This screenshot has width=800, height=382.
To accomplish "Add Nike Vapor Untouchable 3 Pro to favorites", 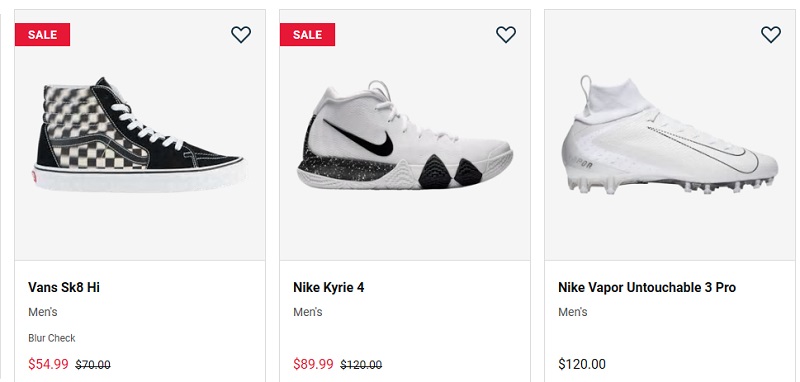I will click(x=770, y=35).
